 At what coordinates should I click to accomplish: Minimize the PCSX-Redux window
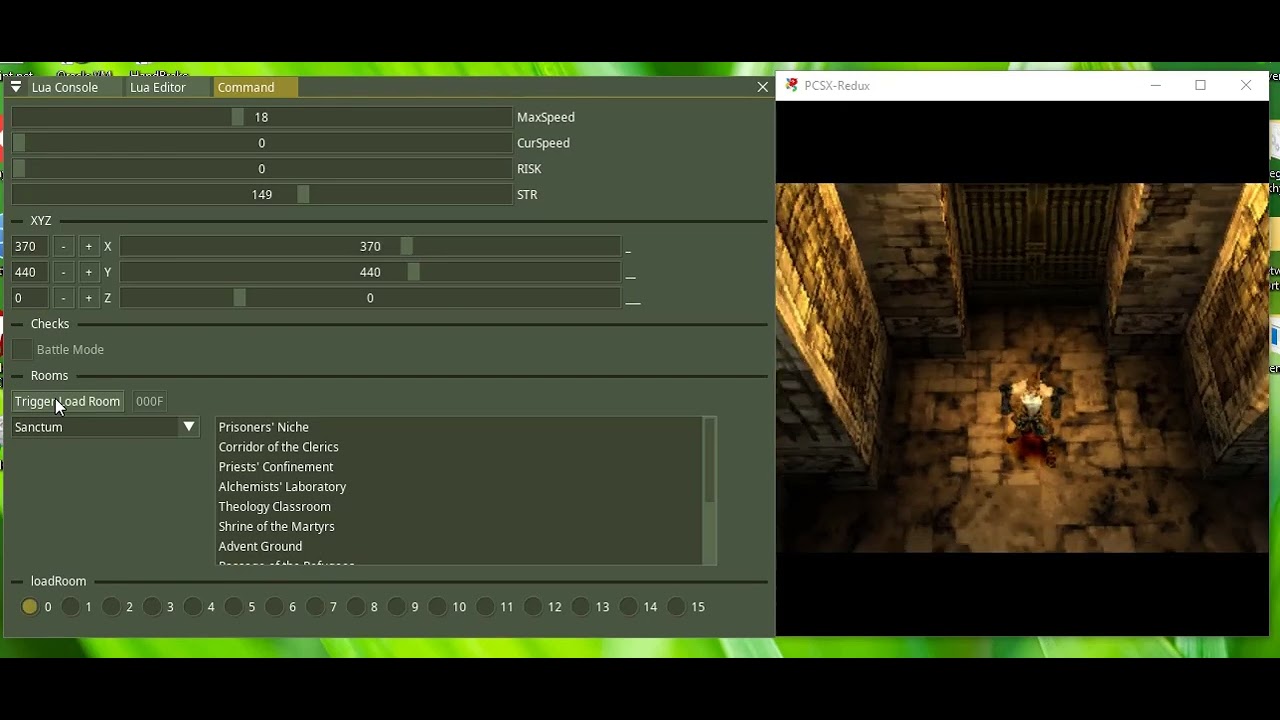coord(1155,85)
